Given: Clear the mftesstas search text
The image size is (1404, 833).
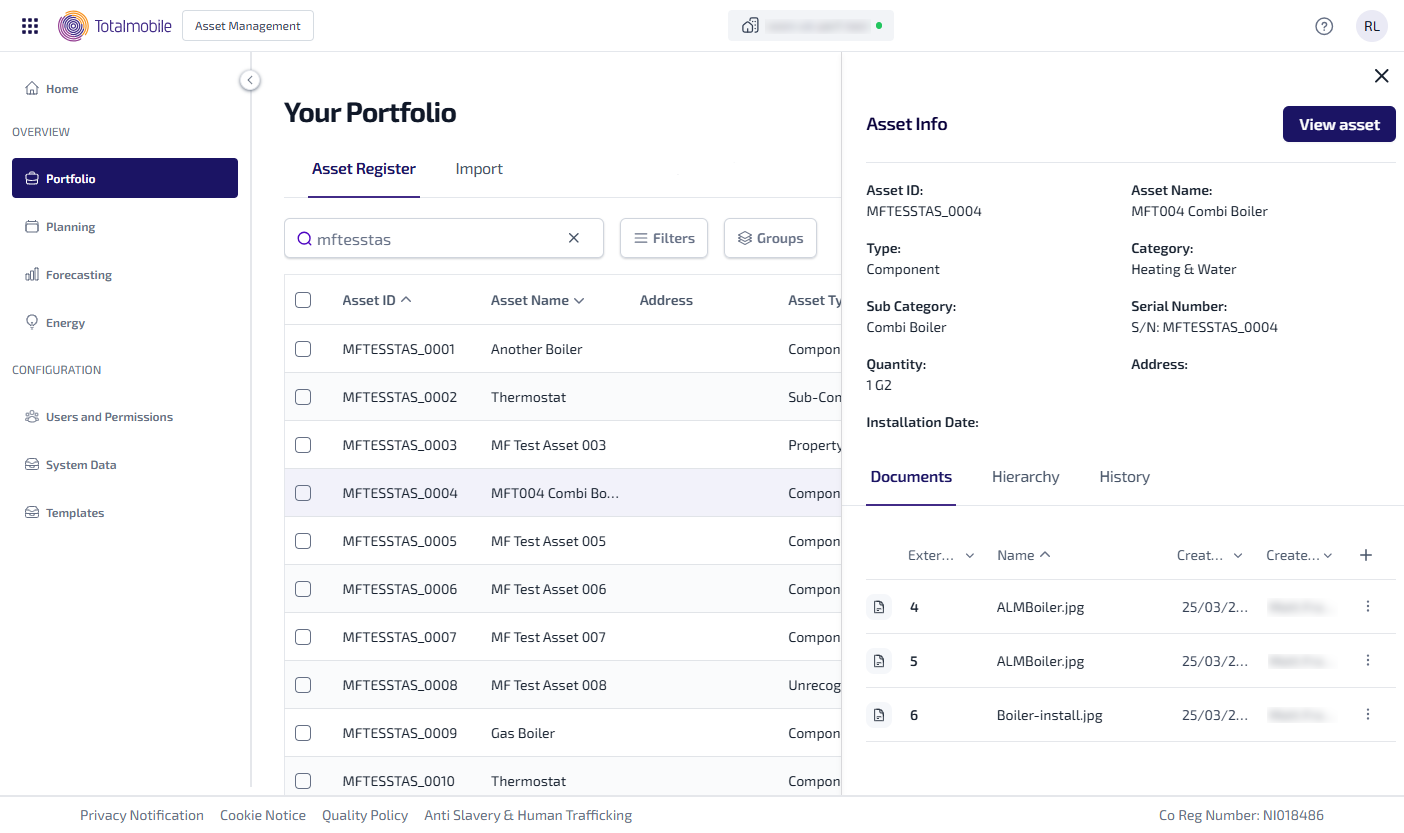Looking at the screenshot, I should 574,238.
